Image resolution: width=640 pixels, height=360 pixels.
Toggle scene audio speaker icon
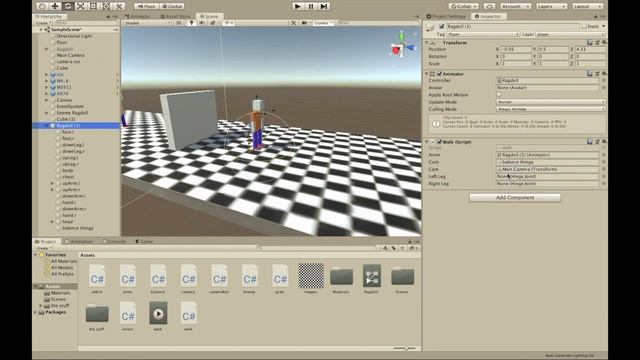[x=202, y=23]
